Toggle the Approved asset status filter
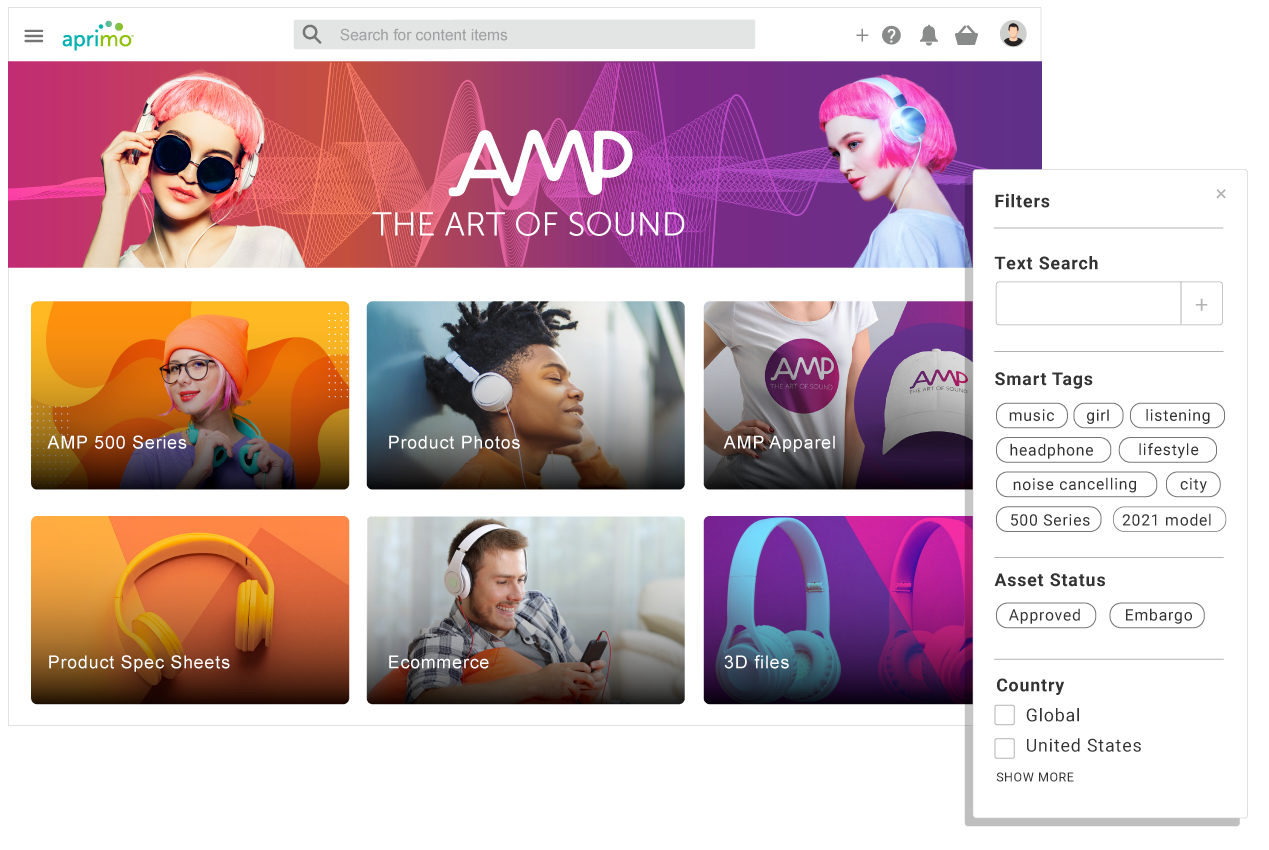The width and height of the screenshot is (1269, 850). 1045,615
